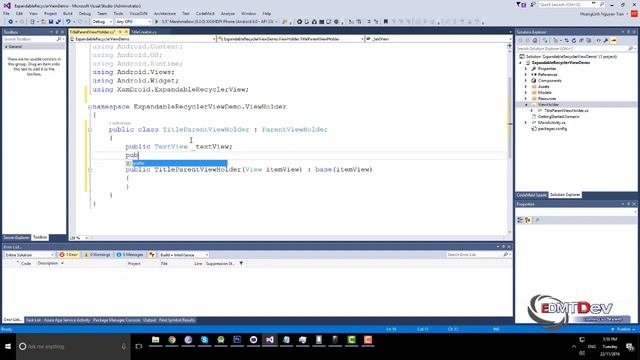Viewport: 640px width, 360px height.
Task: Click the Alphabetical sort icon in Properties panel
Action: click(528, 220)
